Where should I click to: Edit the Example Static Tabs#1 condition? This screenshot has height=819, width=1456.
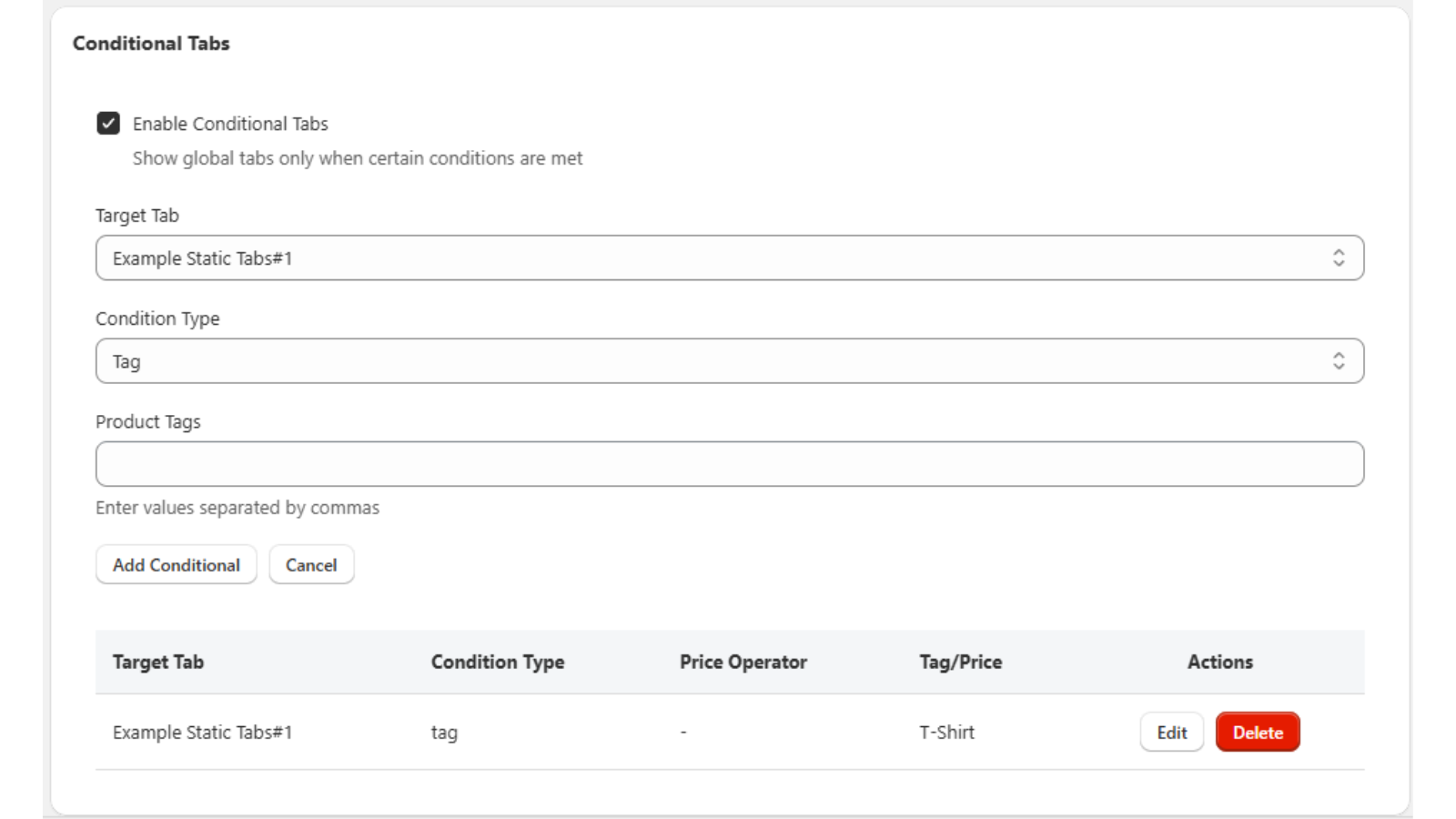point(1171,732)
